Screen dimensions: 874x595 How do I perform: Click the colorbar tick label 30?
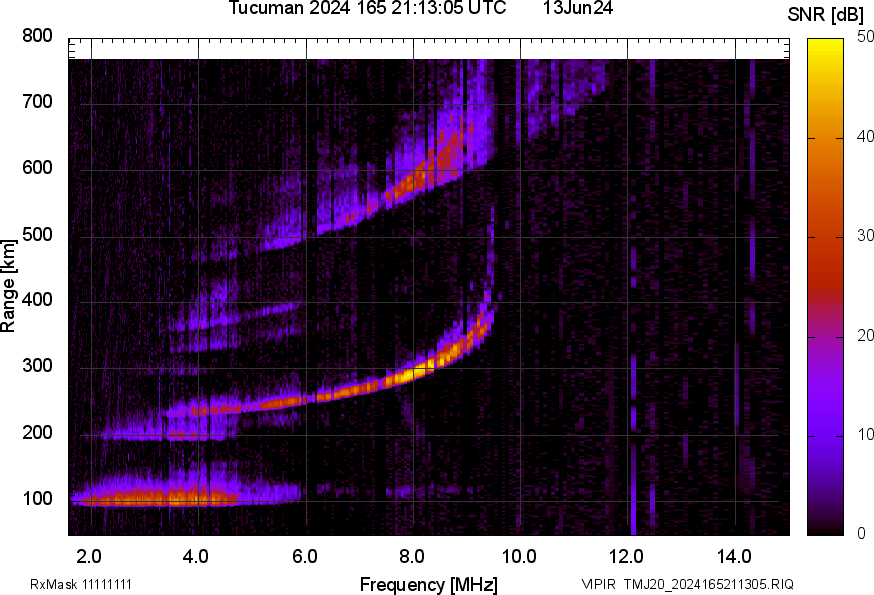point(865,236)
